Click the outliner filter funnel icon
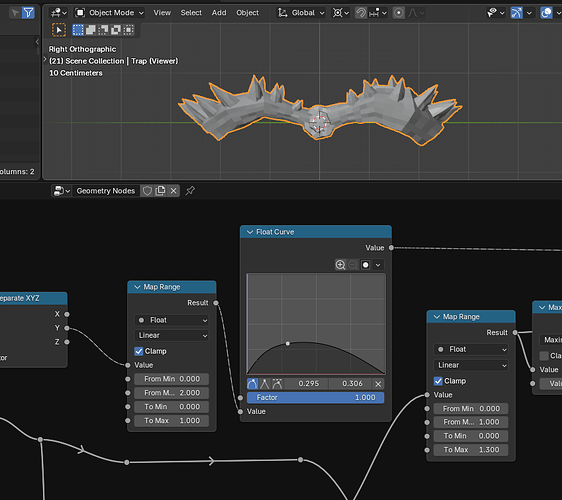This screenshot has width=562, height=500. [x=28, y=13]
